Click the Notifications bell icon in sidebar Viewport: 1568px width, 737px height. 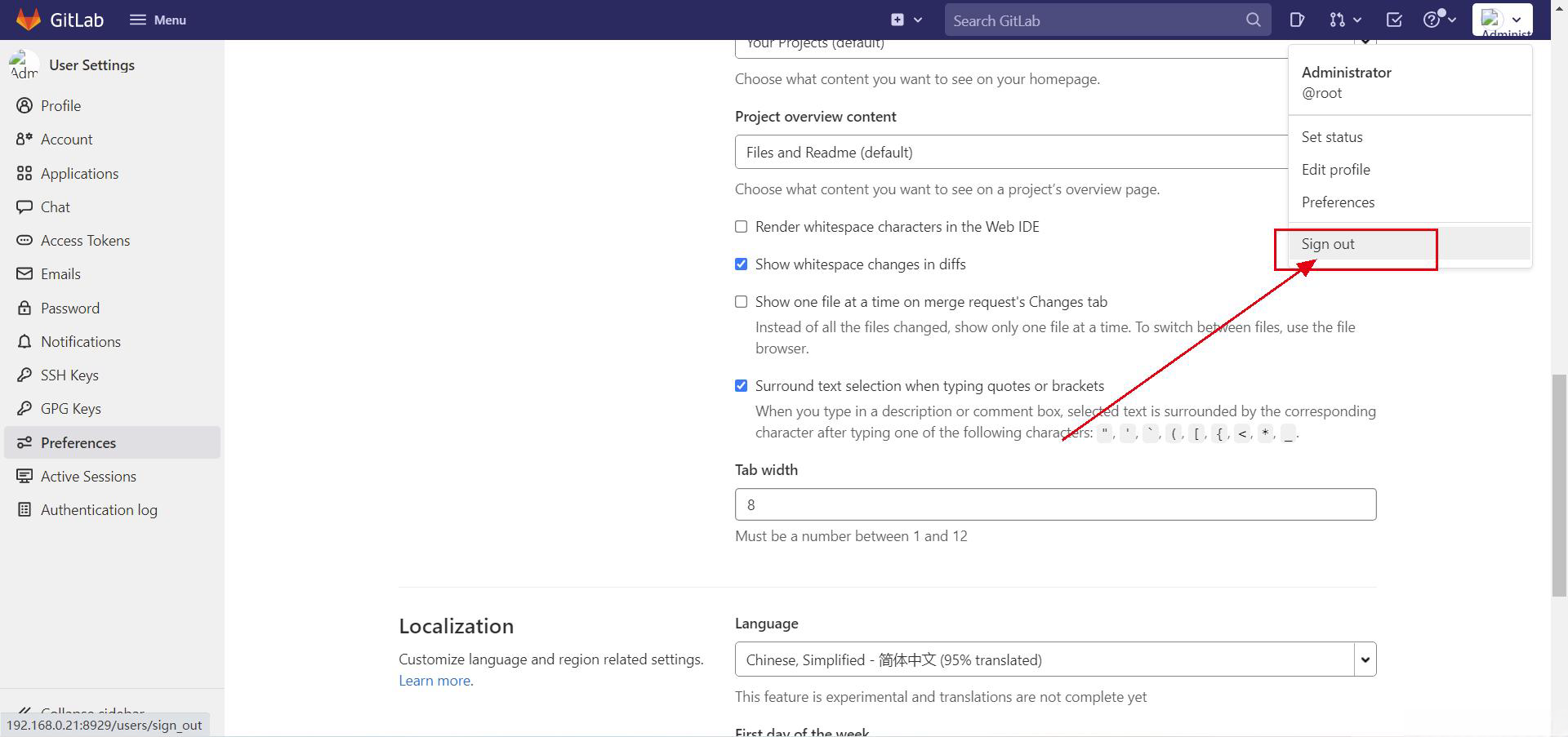pos(24,342)
